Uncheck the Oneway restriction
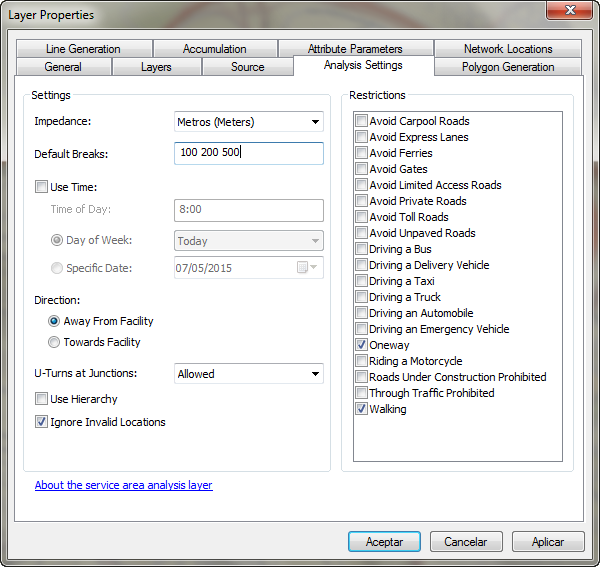Screen dimensions: 600x567 361,345
